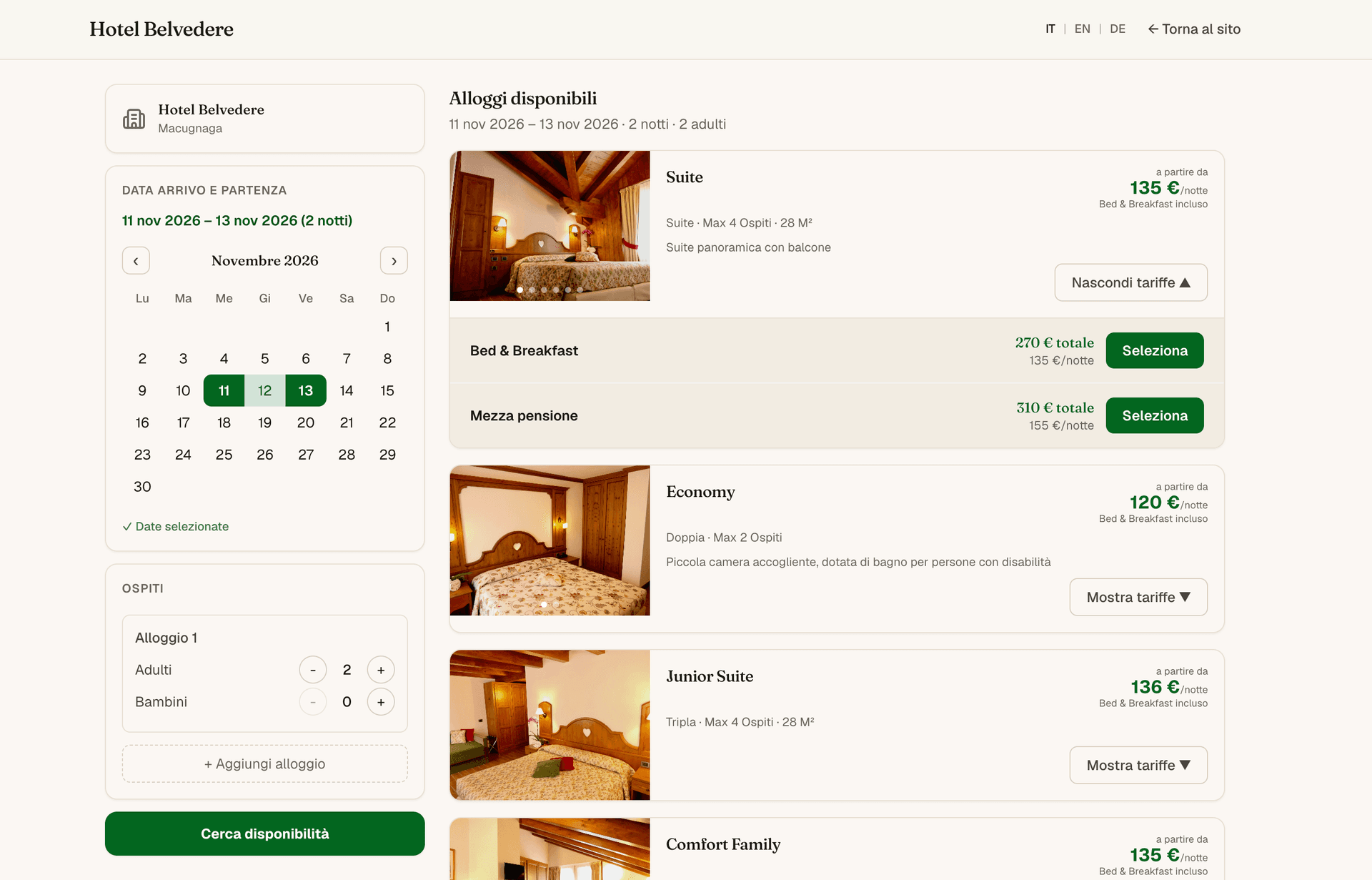Click Alloggio 1 label
Viewport: 1372px width, 880px height.
coord(166,638)
